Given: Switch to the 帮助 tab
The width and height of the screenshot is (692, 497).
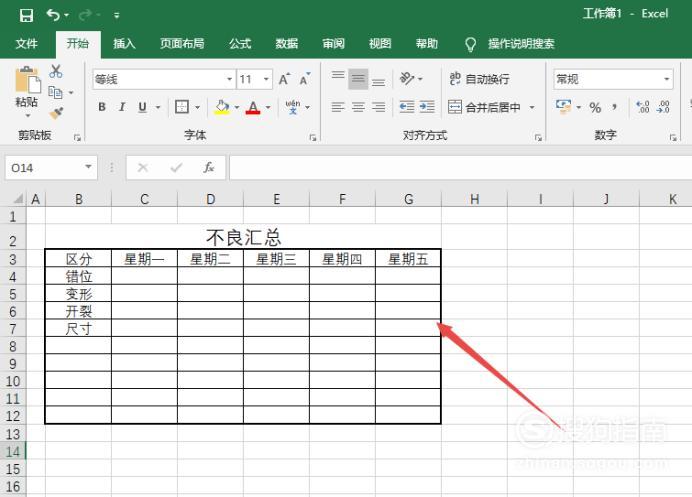Looking at the screenshot, I should click(427, 43).
